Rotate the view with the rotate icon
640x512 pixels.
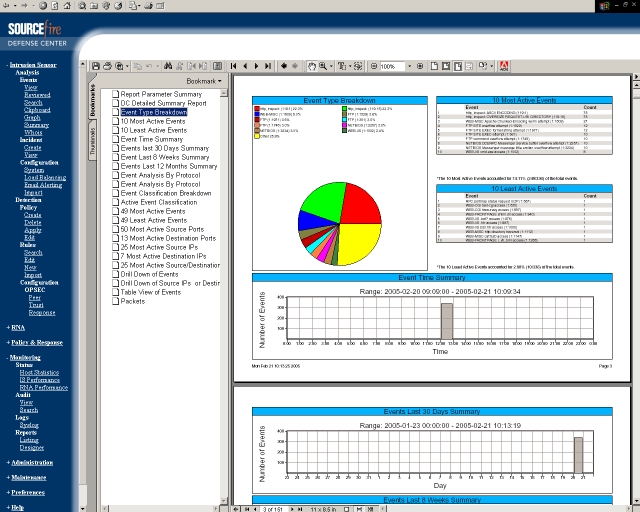(x=482, y=66)
